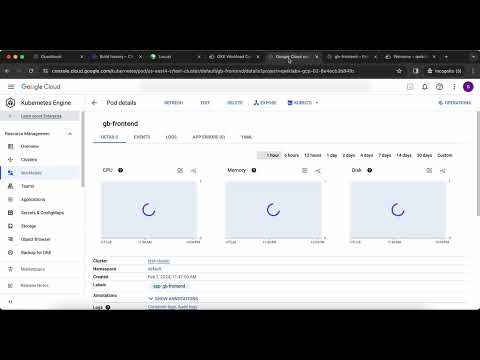Select Clusters in the sidebar
480x360 pixels.
(x=29, y=159)
